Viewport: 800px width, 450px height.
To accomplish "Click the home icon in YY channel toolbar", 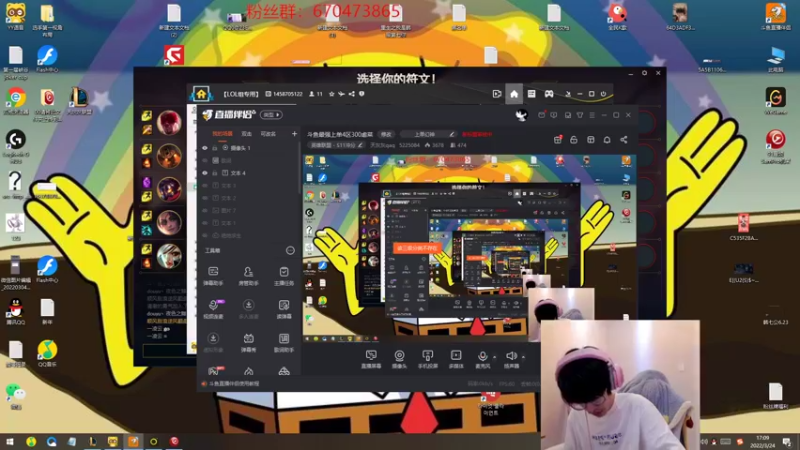I will tap(514, 94).
